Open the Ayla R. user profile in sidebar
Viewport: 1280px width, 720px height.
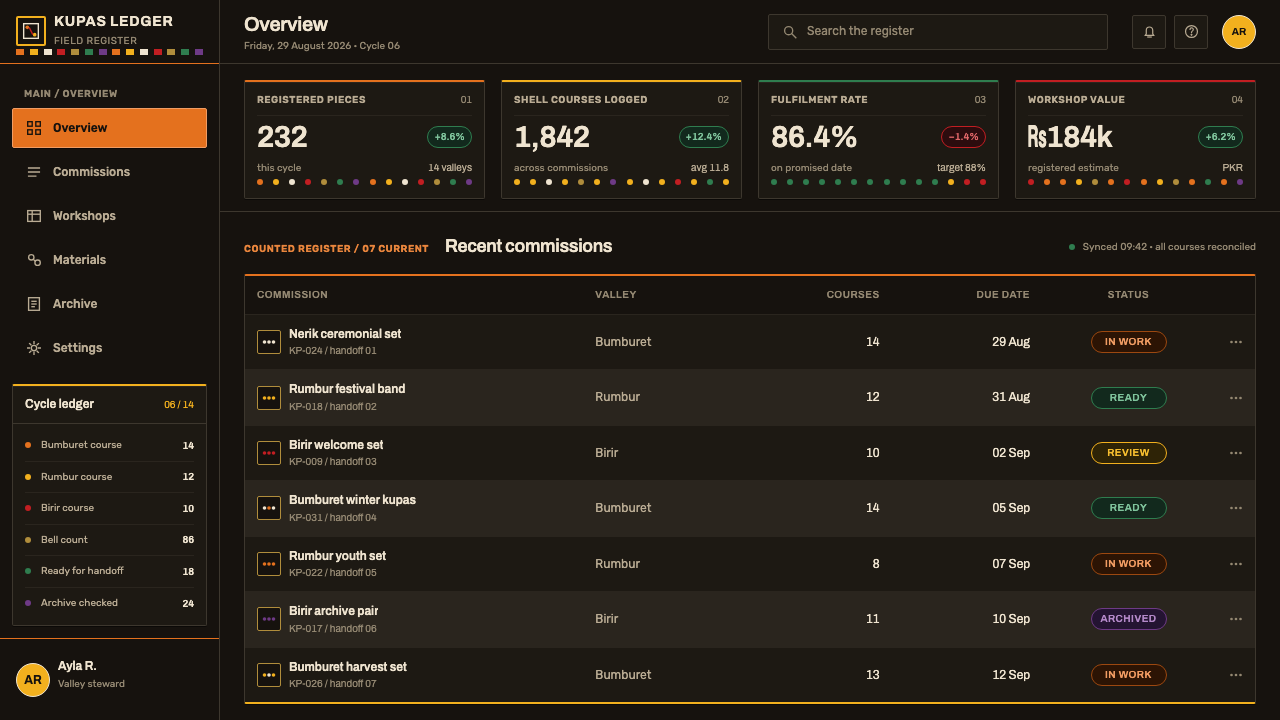pos(110,679)
